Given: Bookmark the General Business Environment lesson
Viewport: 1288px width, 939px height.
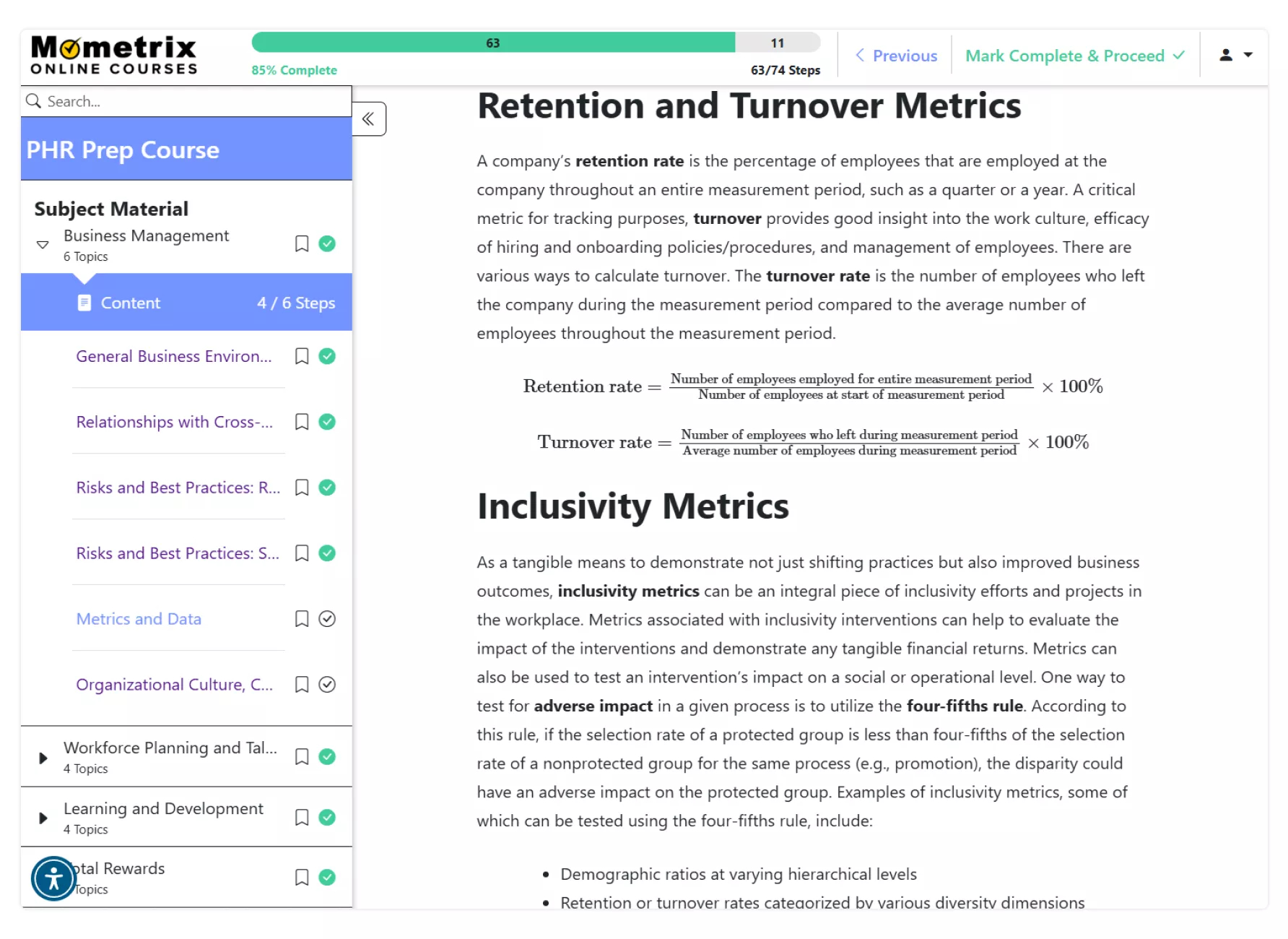Looking at the screenshot, I should coord(302,356).
